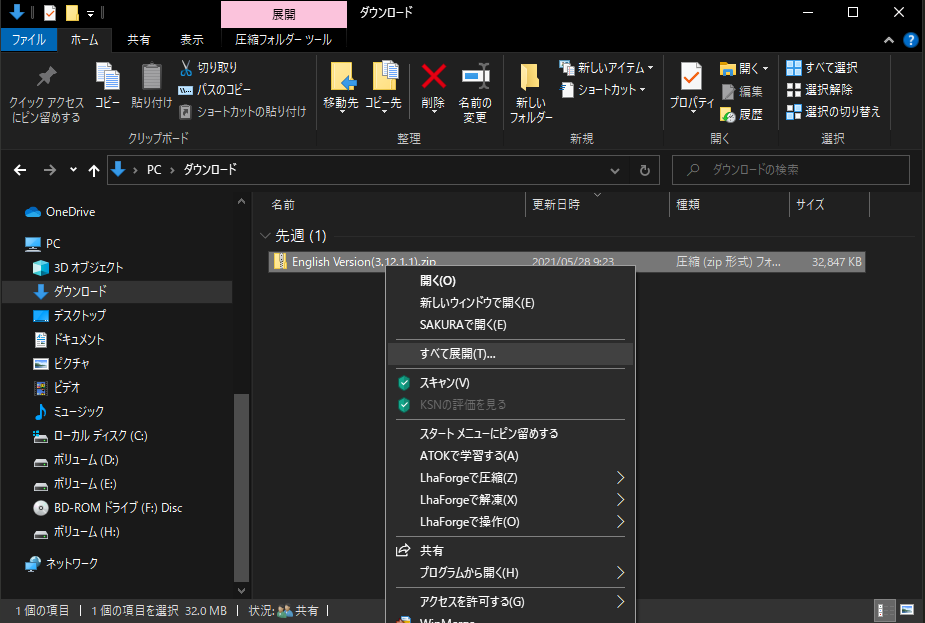Select デスクトップ in the navigation pane
Screen dimensions: 925x623
(x=80, y=315)
